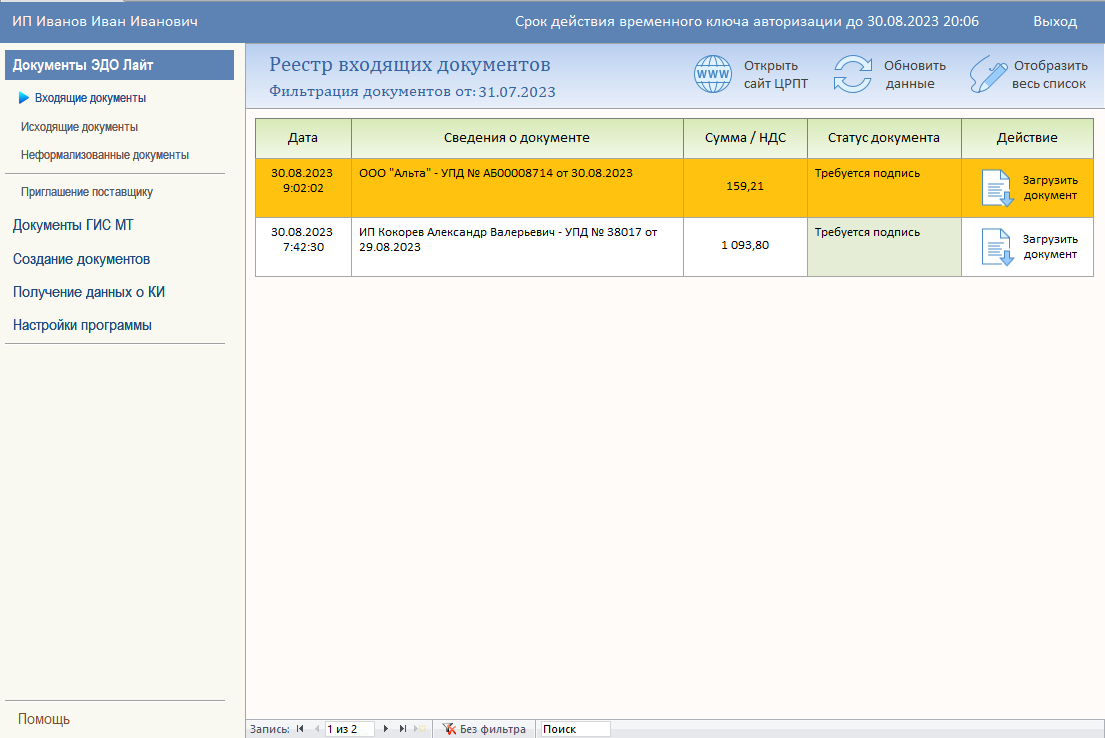Click inside the Поиск search field
Viewport: 1105px width, 738px height.
point(575,728)
